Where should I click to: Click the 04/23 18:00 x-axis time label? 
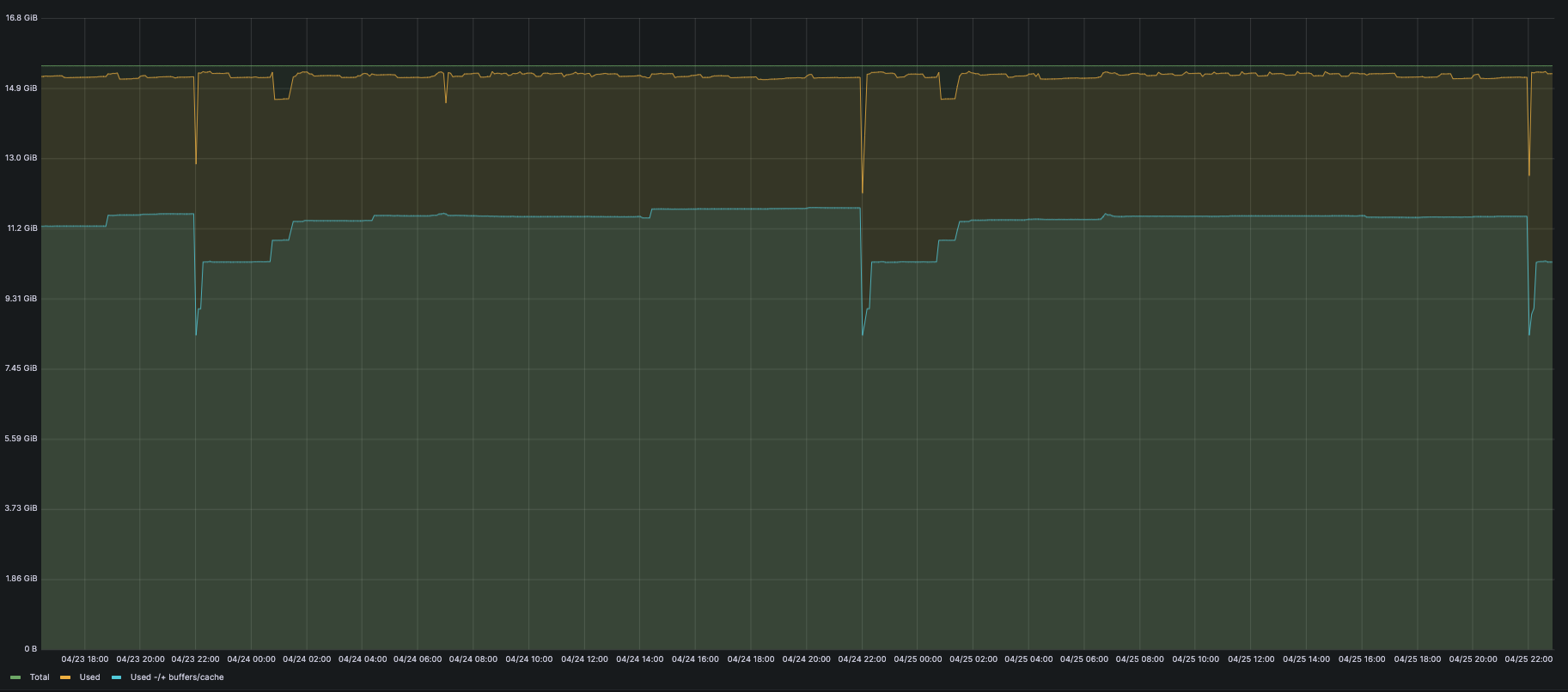pos(85,659)
